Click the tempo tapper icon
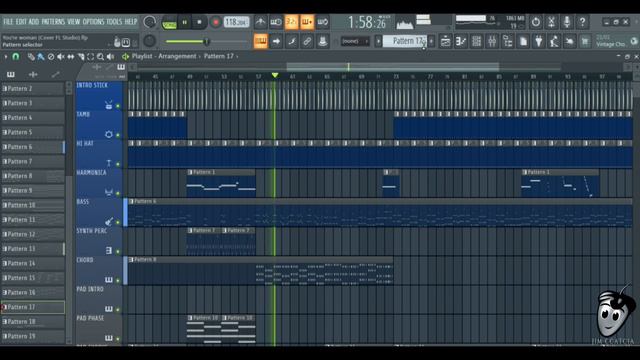640x360 pixels. pos(554,41)
